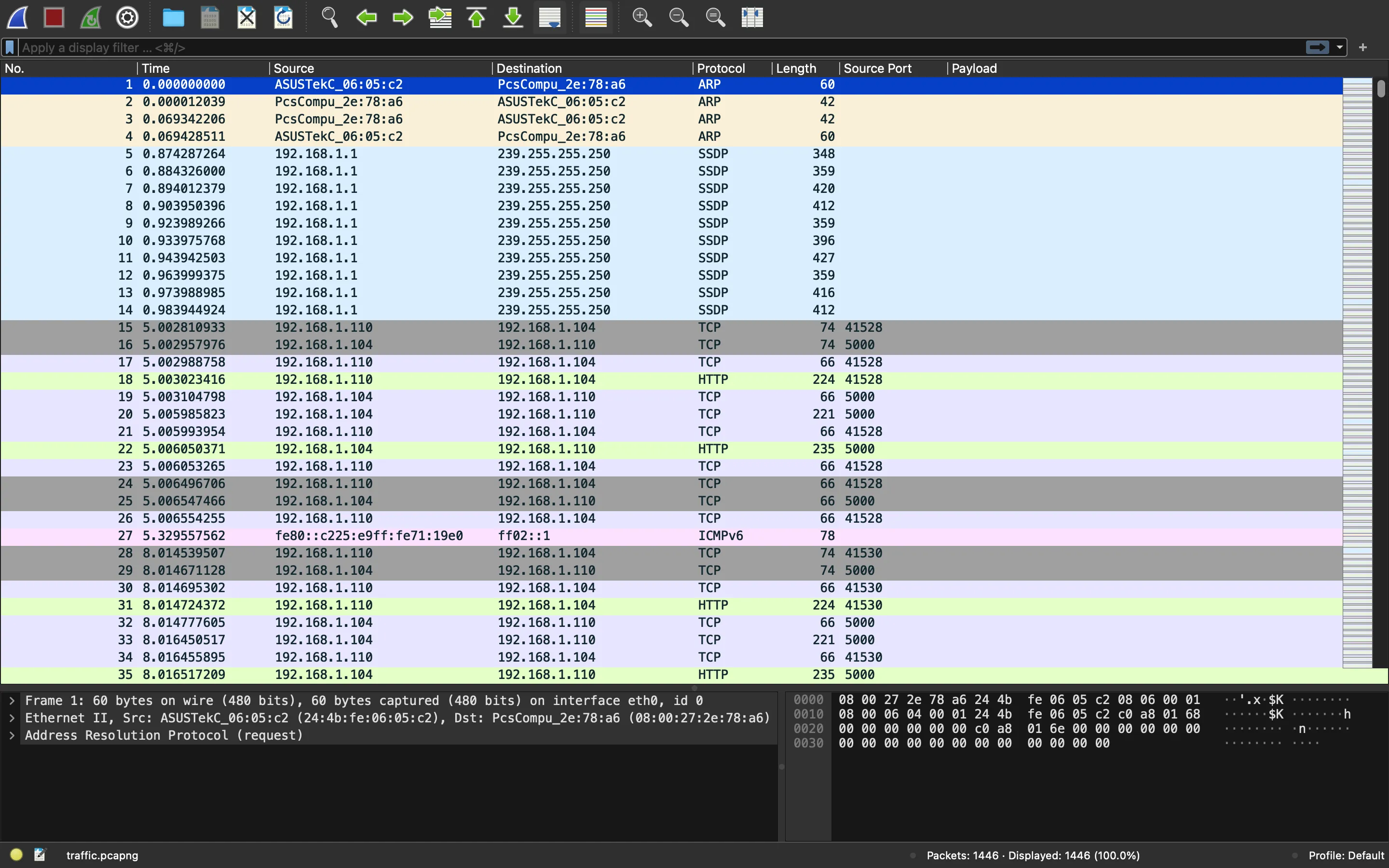Stop the running capture with the red square

click(54, 17)
